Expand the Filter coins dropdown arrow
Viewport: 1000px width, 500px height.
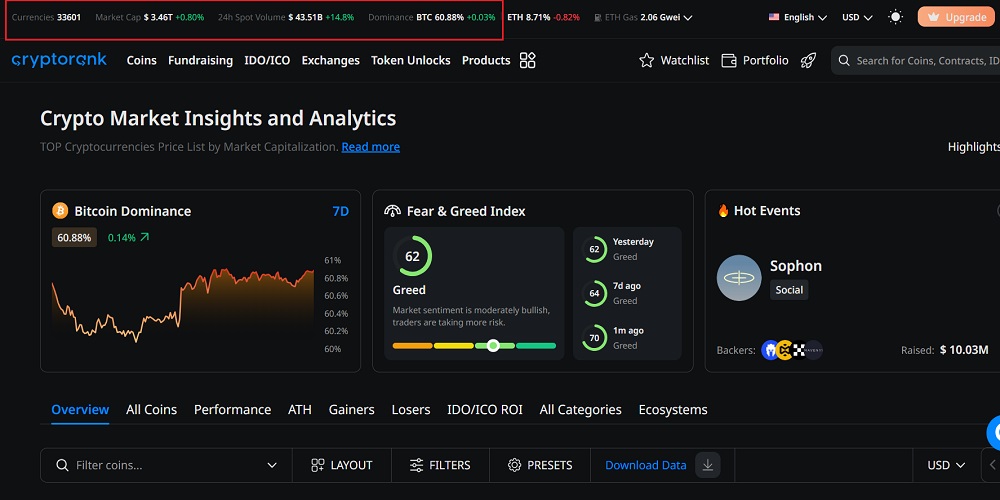(272, 465)
